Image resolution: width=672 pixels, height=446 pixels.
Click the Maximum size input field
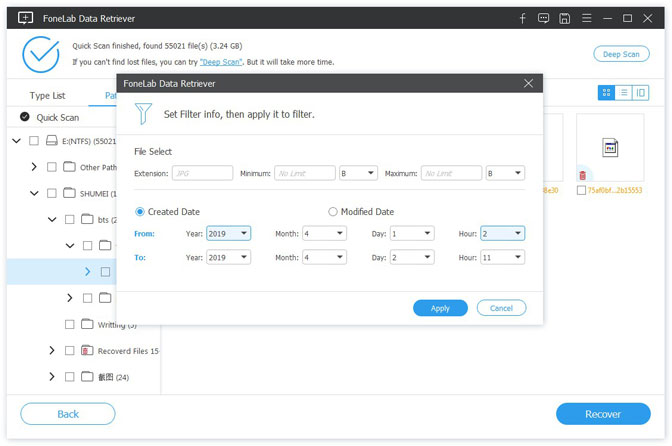click(451, 173)
